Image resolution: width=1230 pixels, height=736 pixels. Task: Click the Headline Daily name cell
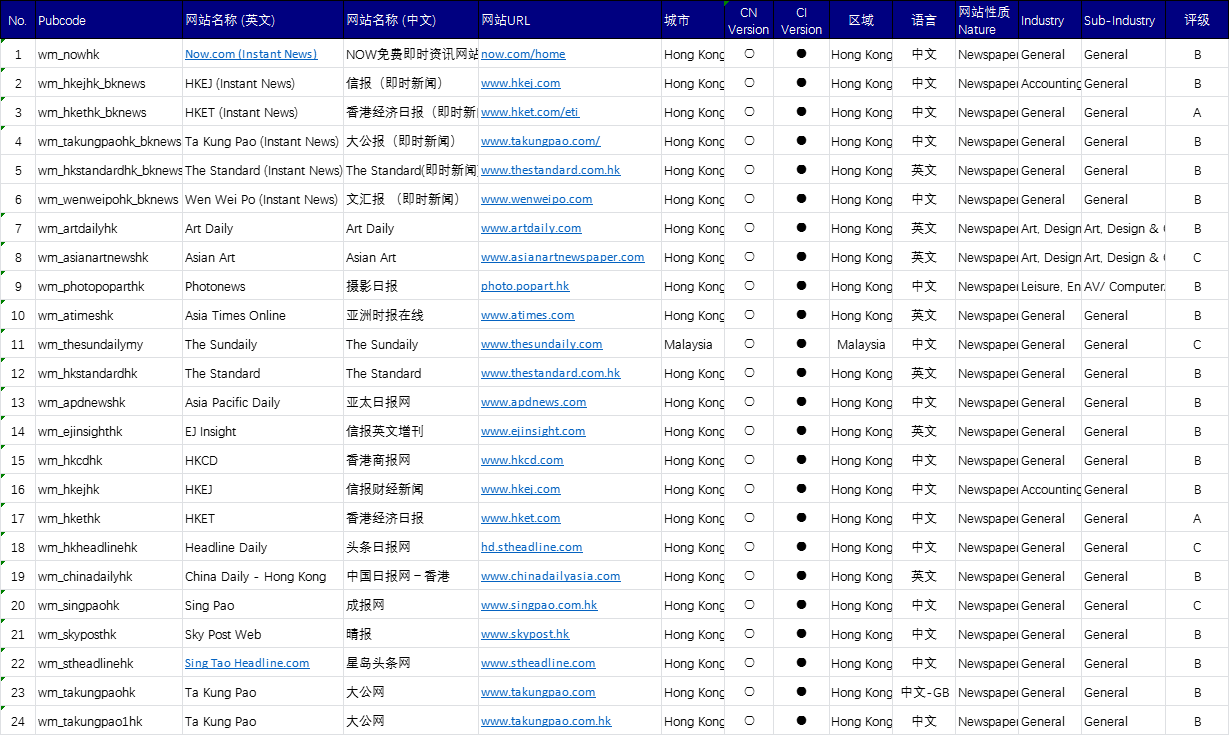(263, 547)
